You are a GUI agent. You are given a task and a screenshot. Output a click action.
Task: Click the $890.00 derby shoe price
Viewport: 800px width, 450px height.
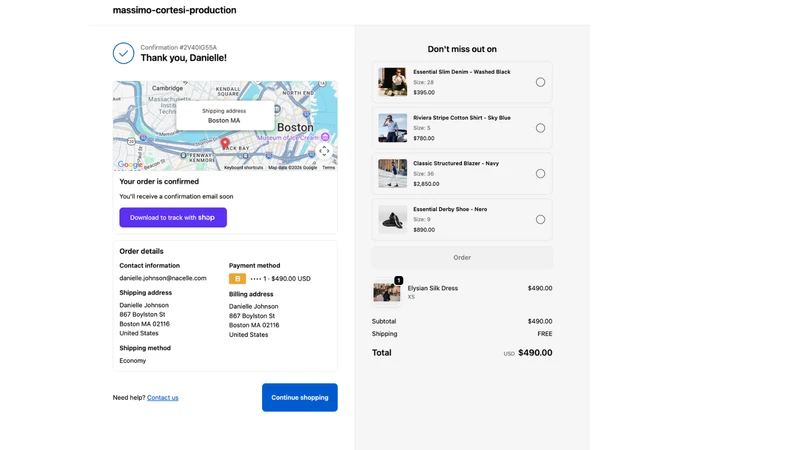pyautogui.click(x=424, y=230)
